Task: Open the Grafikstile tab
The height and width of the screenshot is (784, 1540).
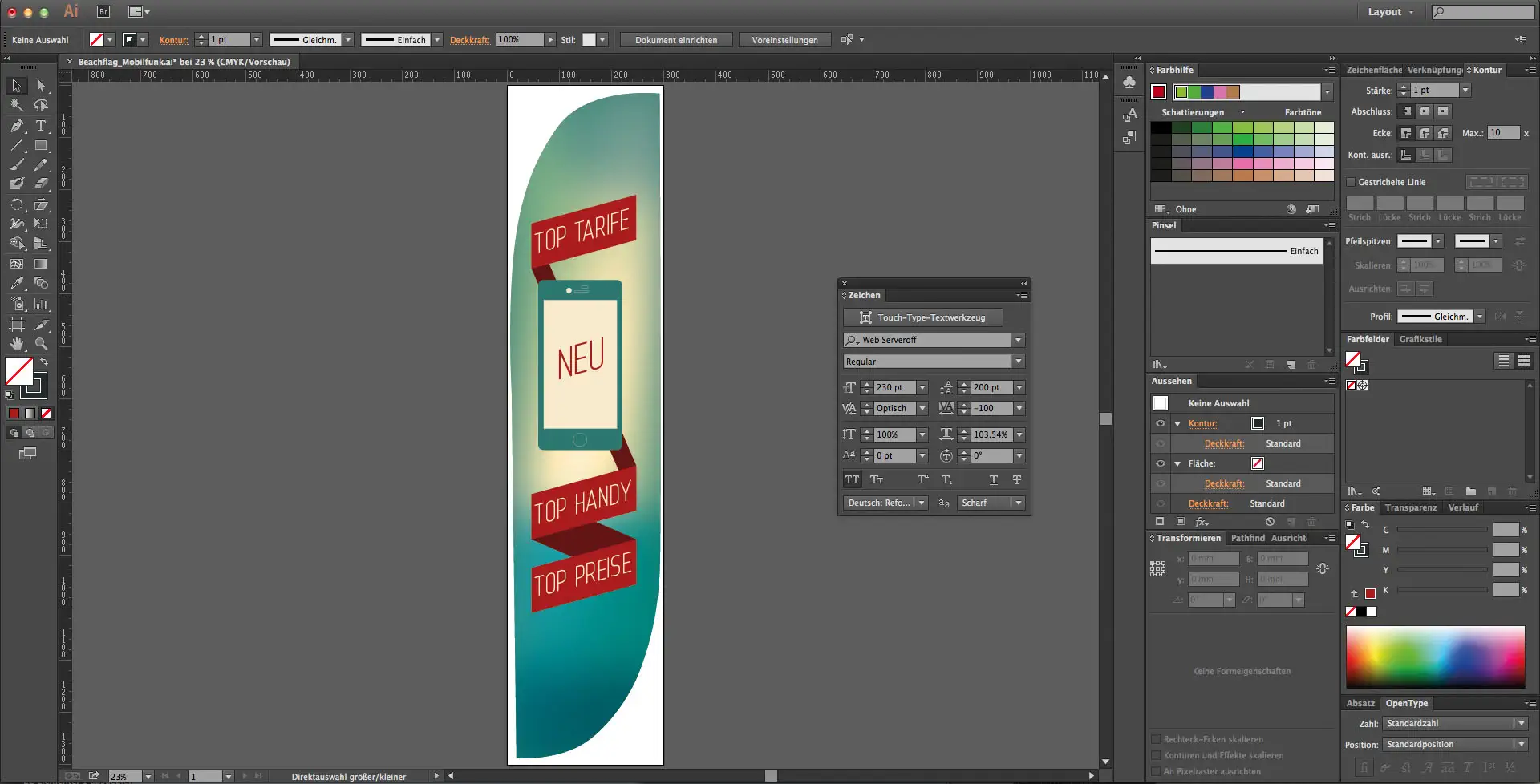Action: click(1420, 339)
